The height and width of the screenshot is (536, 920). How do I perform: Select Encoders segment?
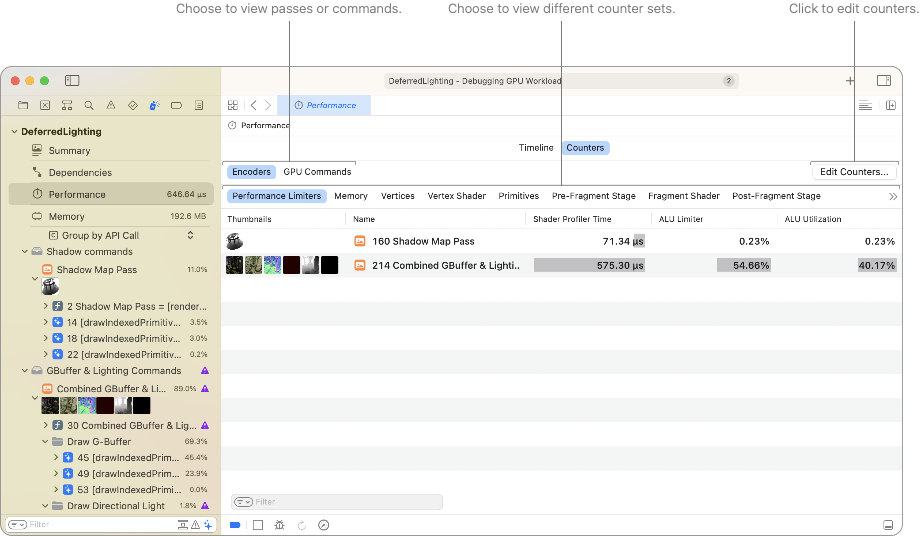point(252,172)
